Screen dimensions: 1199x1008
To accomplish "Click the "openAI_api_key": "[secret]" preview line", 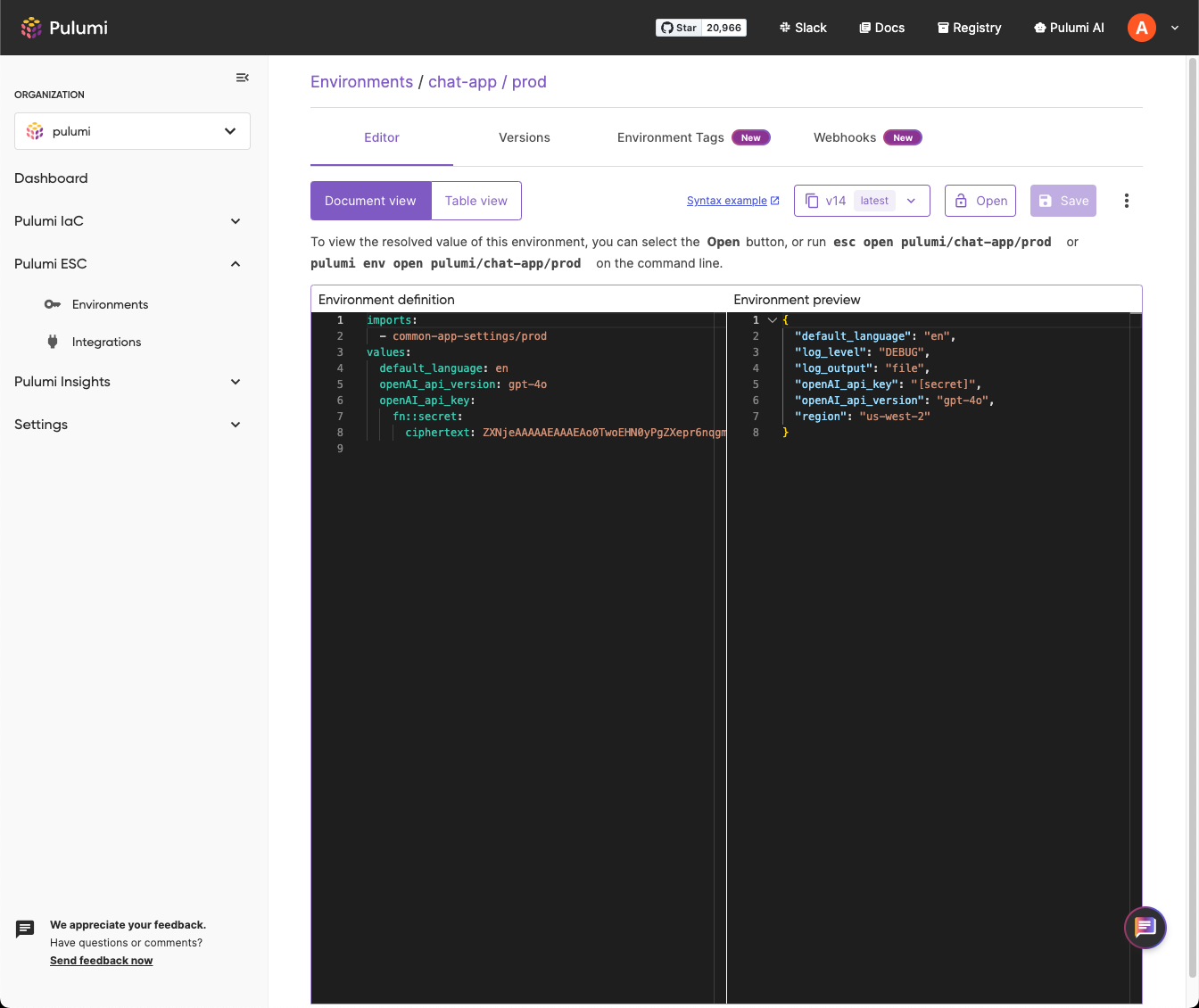I will coord(888,384).
